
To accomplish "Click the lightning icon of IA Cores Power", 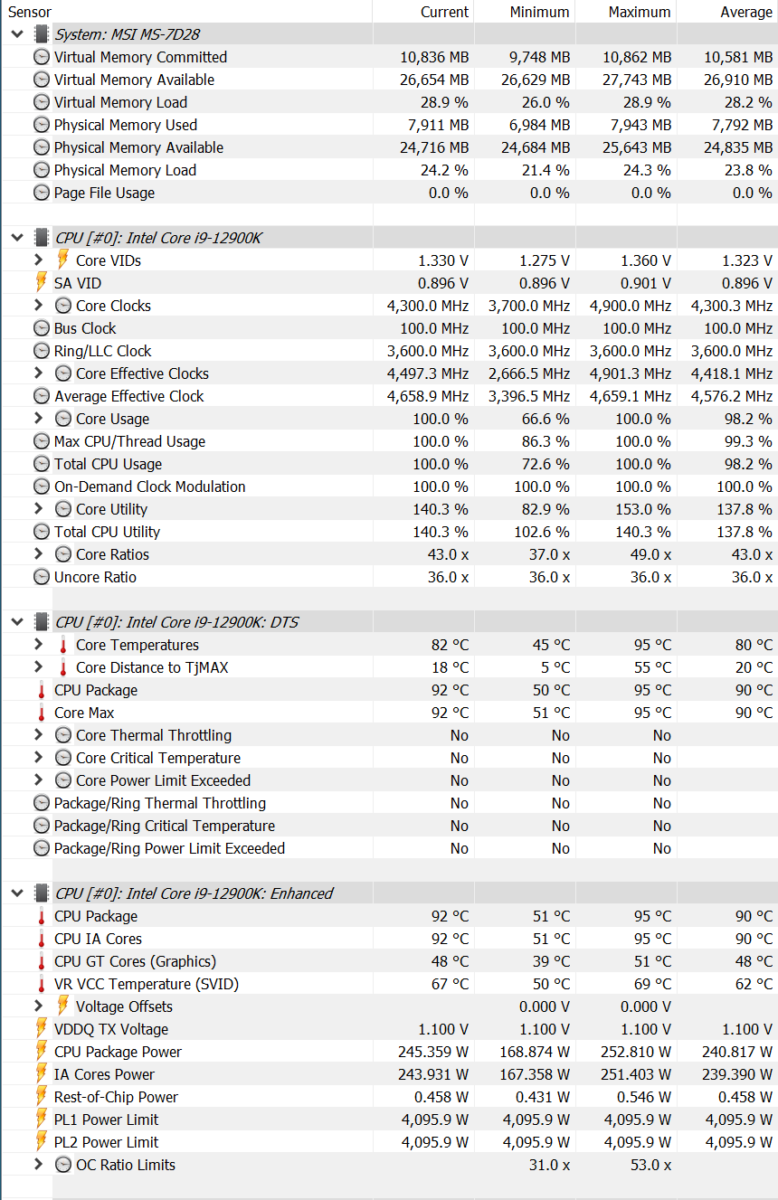I will [41, 1074].
